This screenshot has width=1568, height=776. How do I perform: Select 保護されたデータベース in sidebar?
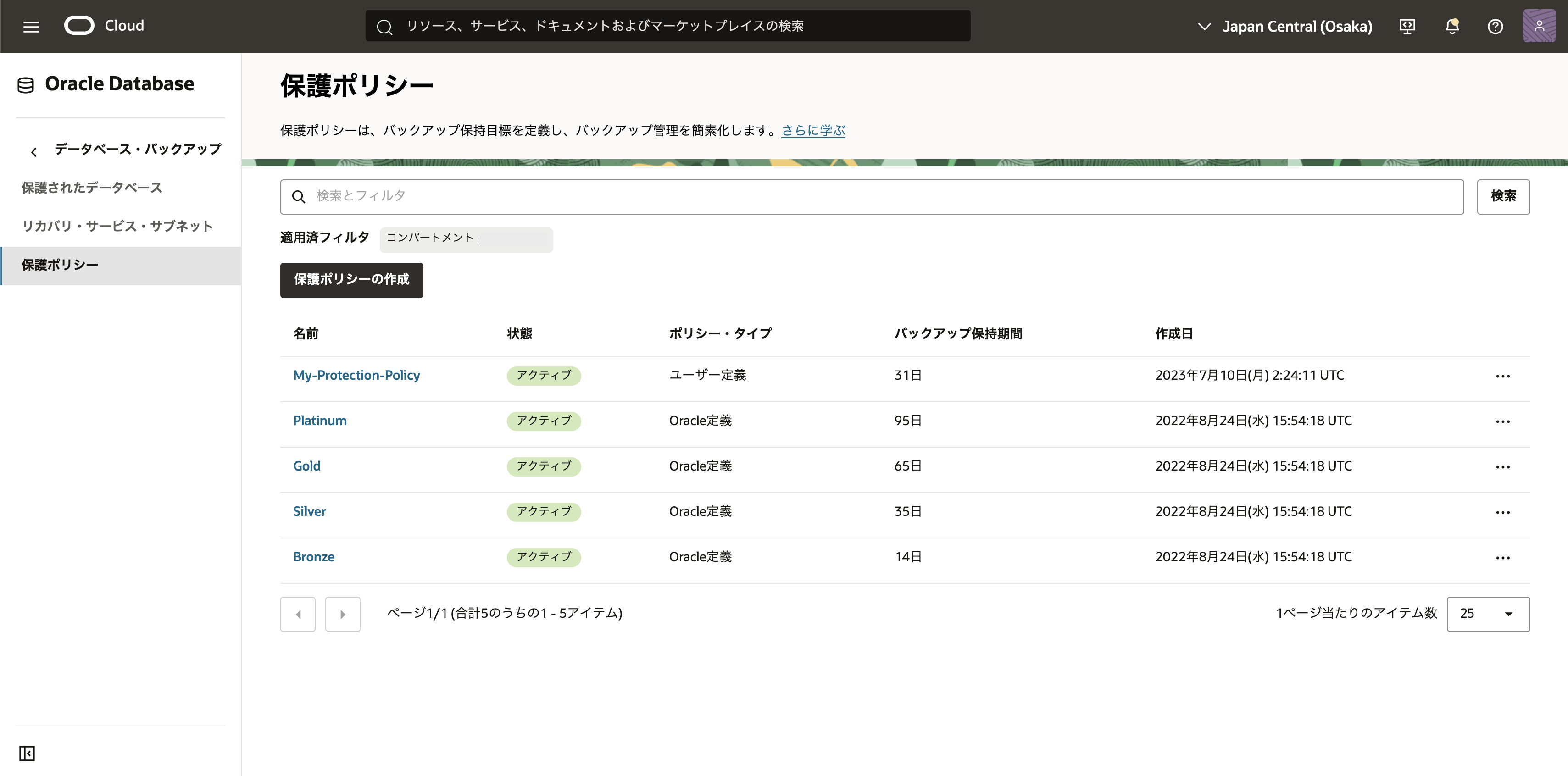(92, 188)
